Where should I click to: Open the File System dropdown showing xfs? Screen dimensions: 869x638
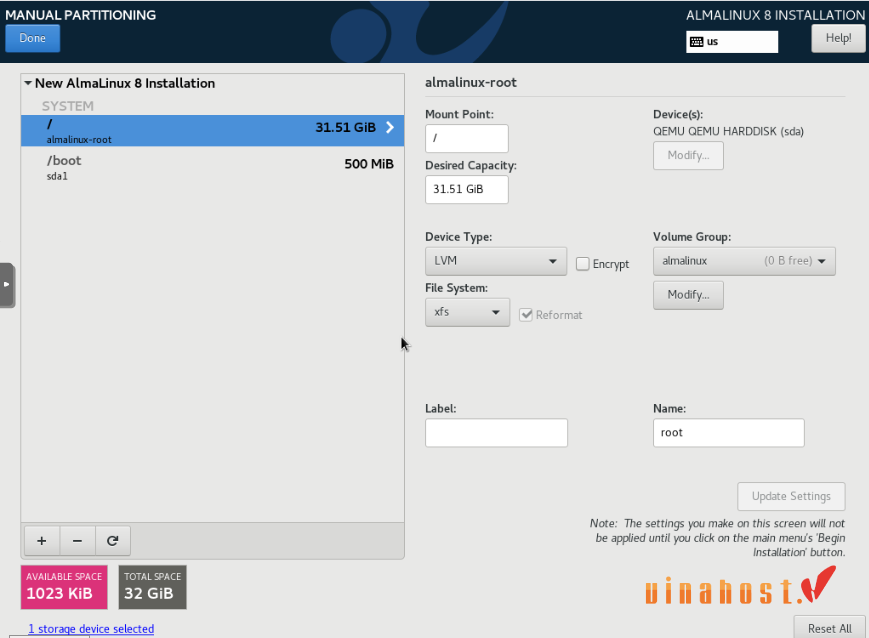click(467, 312)
